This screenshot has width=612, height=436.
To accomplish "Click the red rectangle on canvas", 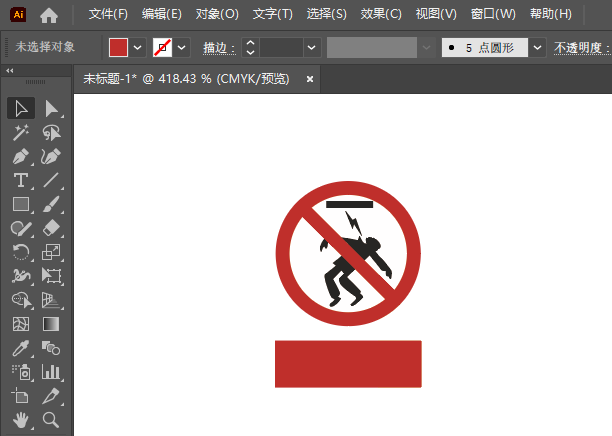I will pos(348,364).
